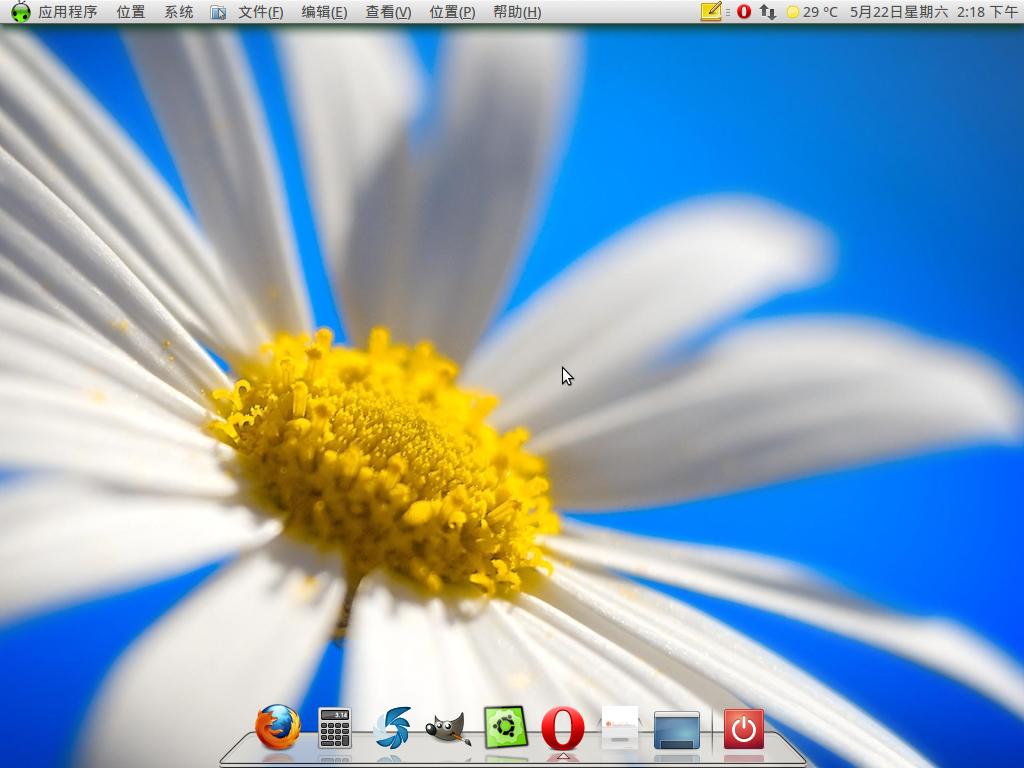The width and height of the screenshot is (1024, 768).
Task: Click the Opera browser dock icon
Action: point(563,728)
